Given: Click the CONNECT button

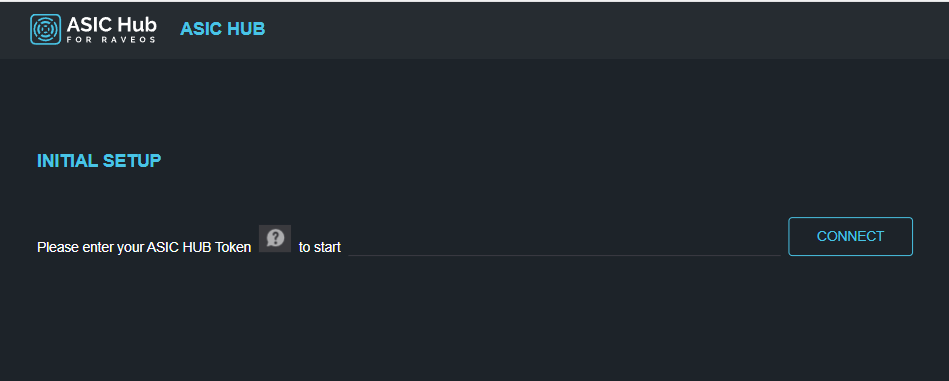Looking at the screenshot, I should 850,236.
